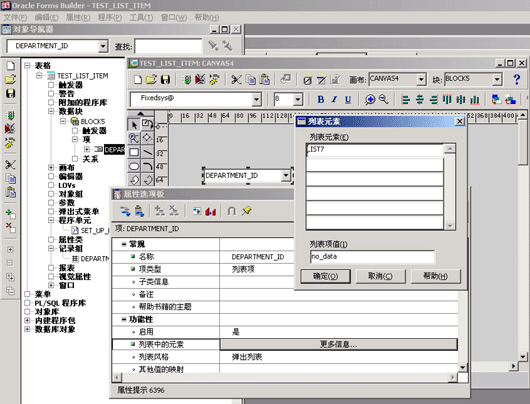Select the Rectangle drawing tool
The width and height of the screenshot is (530, 404).
(x=134, y=152)
